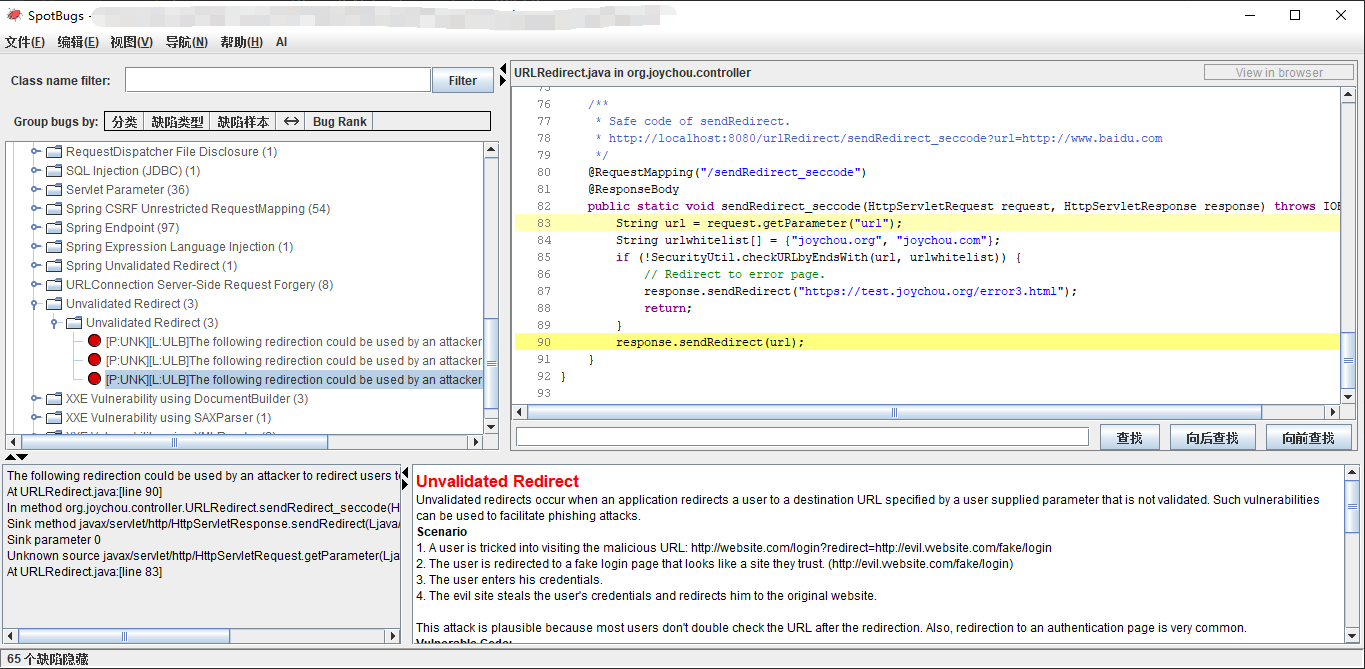Click folder icon next to Servlet Parameter (36)
The width and height of the screenshot is (1365, 669).
[x=54, y=190]
